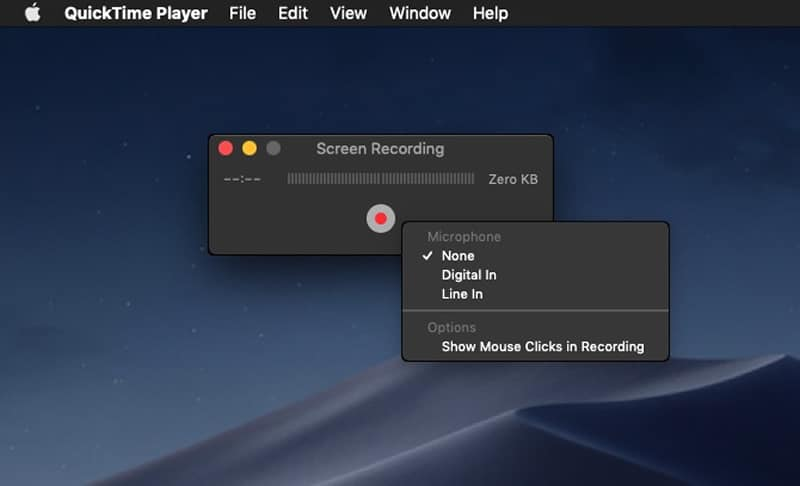Open the Edit menu
The height and width of the screenshot is (486, 800).
[x=293, y=13]
